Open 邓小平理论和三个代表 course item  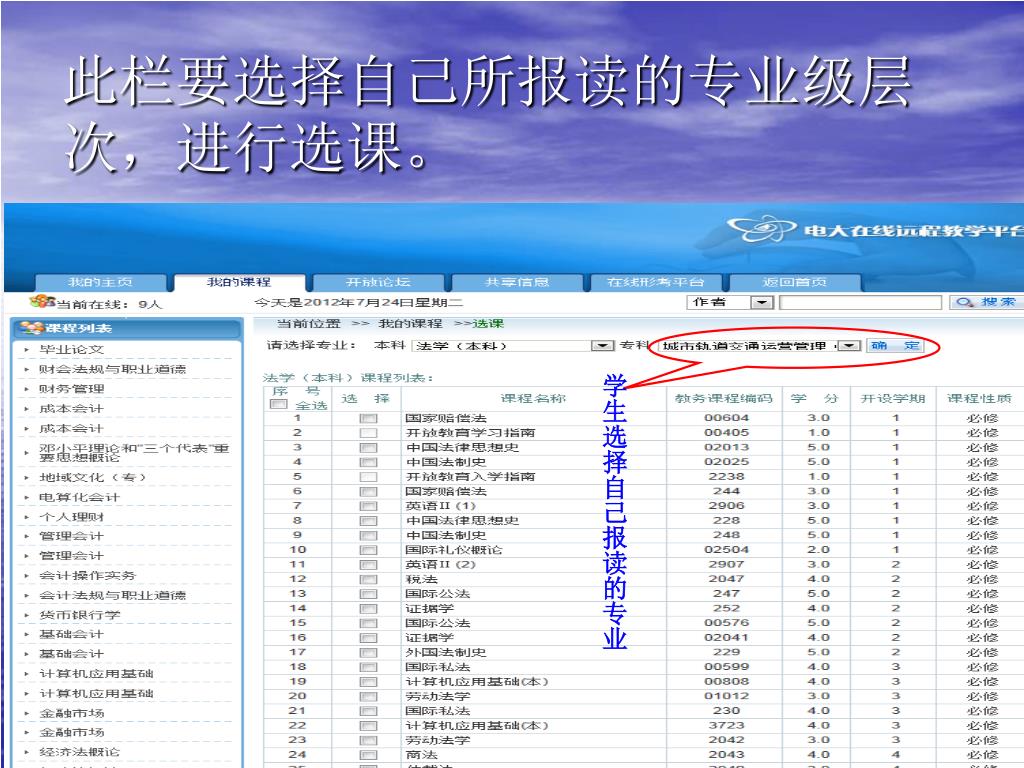[134, 453]
